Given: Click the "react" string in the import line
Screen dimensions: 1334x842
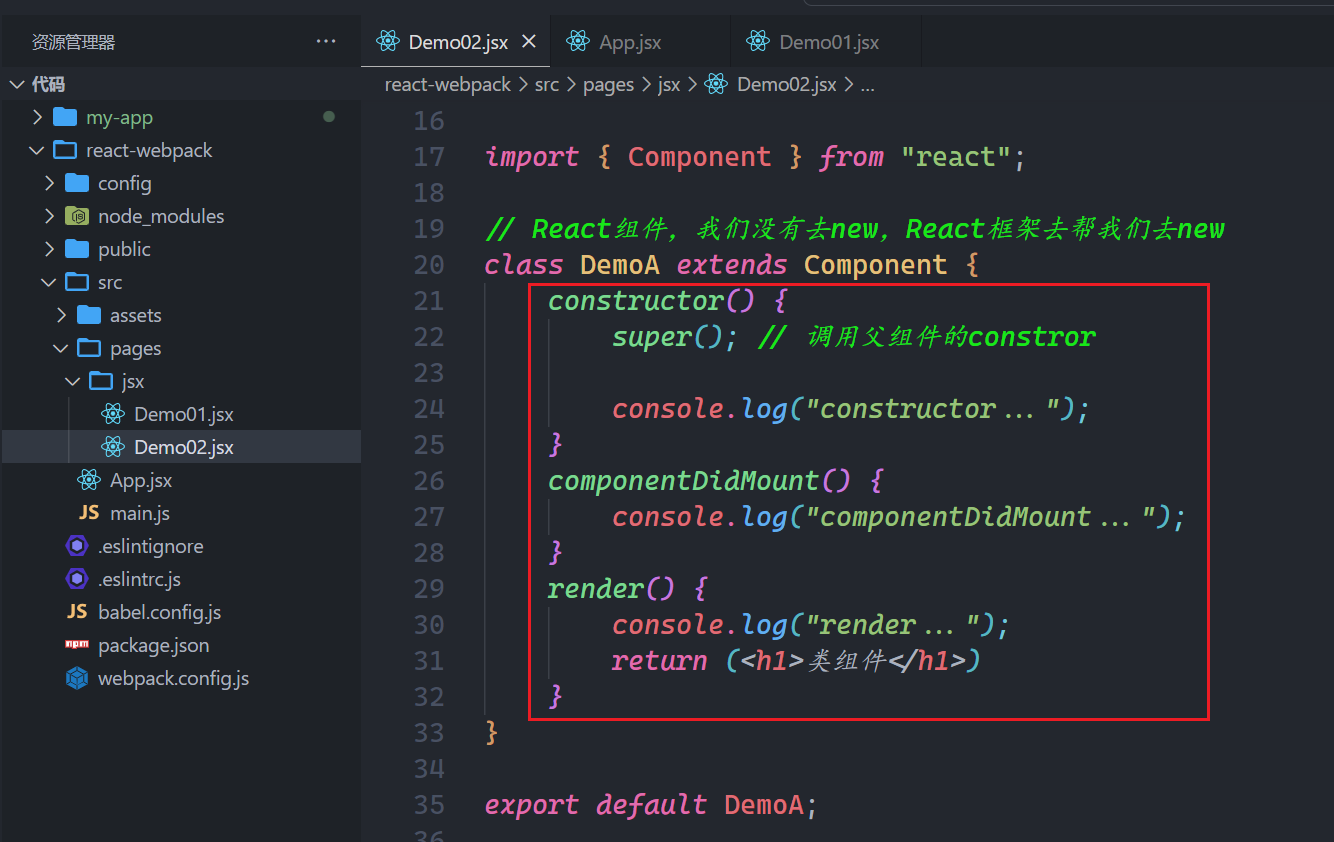Looking at the screenshot, I should (955, 157).
